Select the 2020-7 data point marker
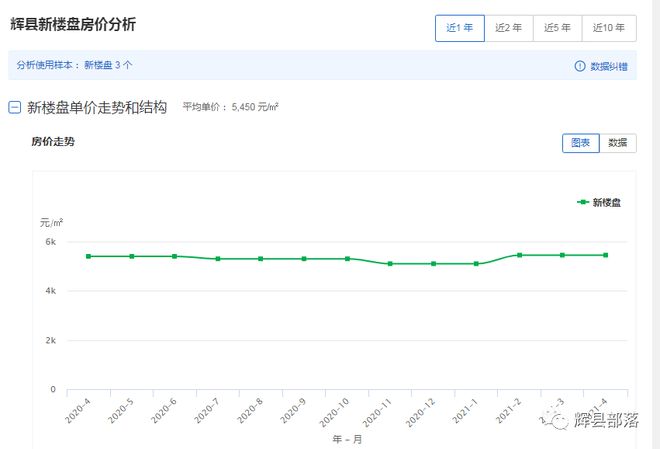 click(217, 259)
